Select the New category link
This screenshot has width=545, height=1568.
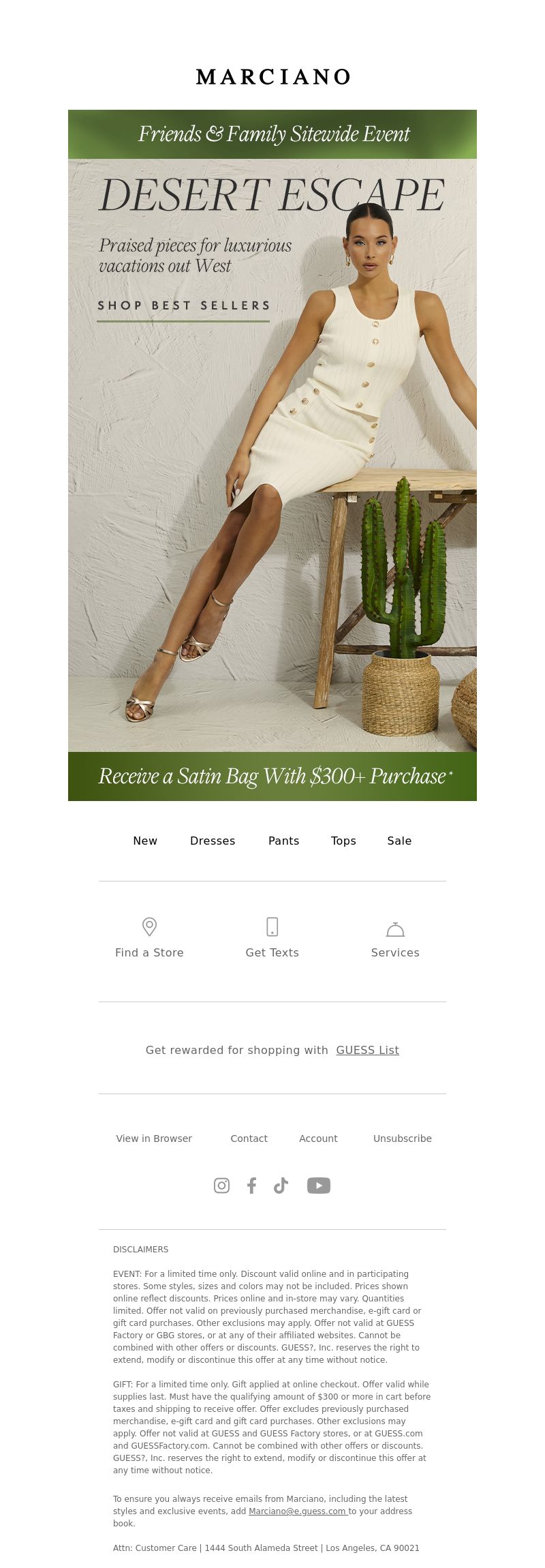coord(145,841)
